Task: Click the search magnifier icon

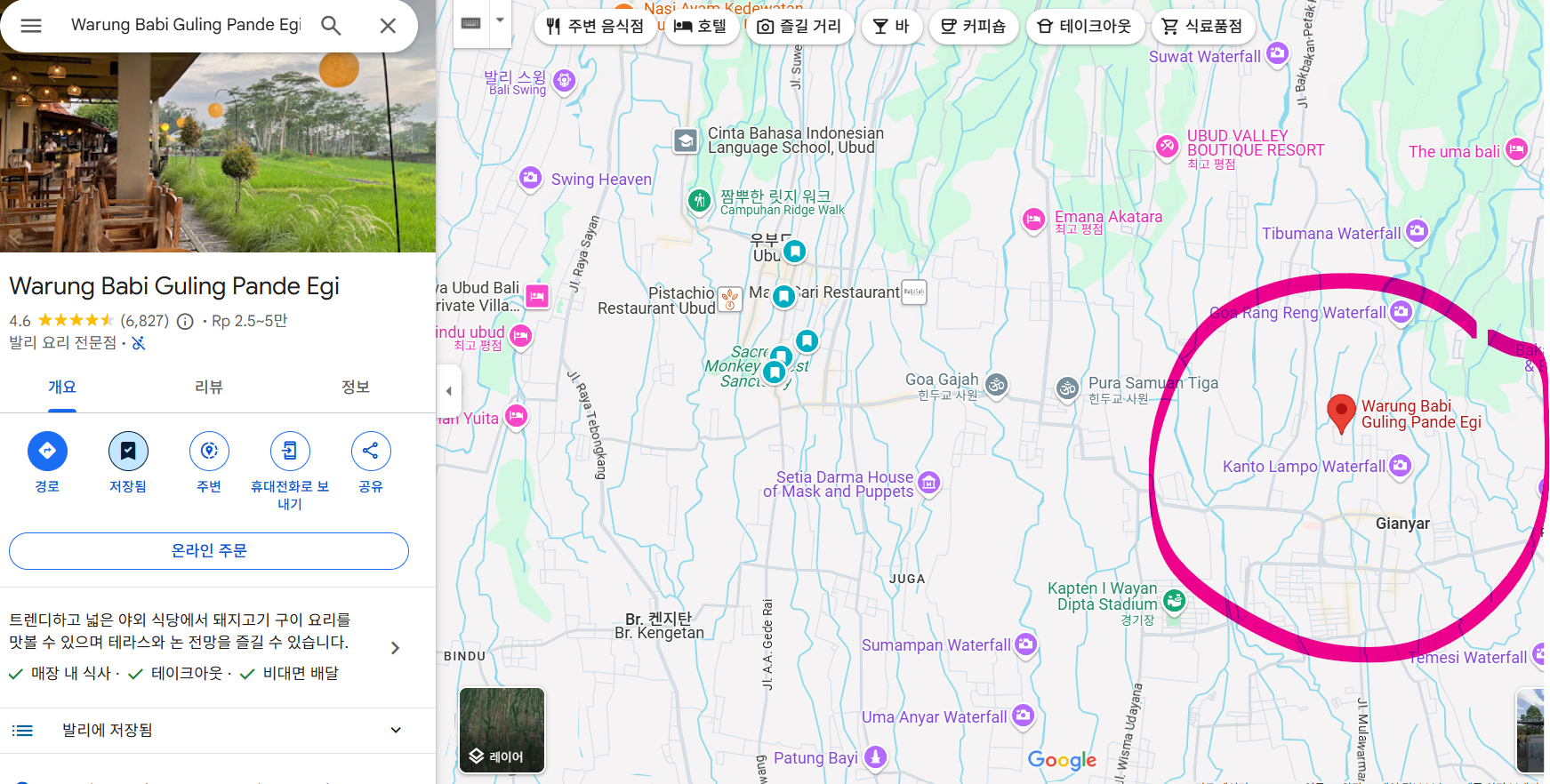Action: (x=331, y=26)
